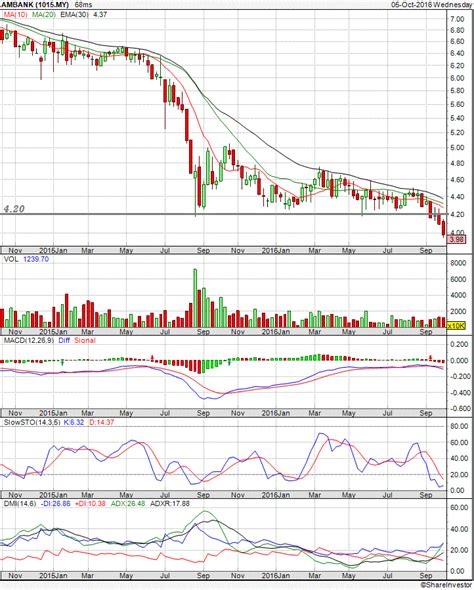
Task: Click 2016Jan on the price chart time axis
Action: pyautogui.click(x=276, y=250)
